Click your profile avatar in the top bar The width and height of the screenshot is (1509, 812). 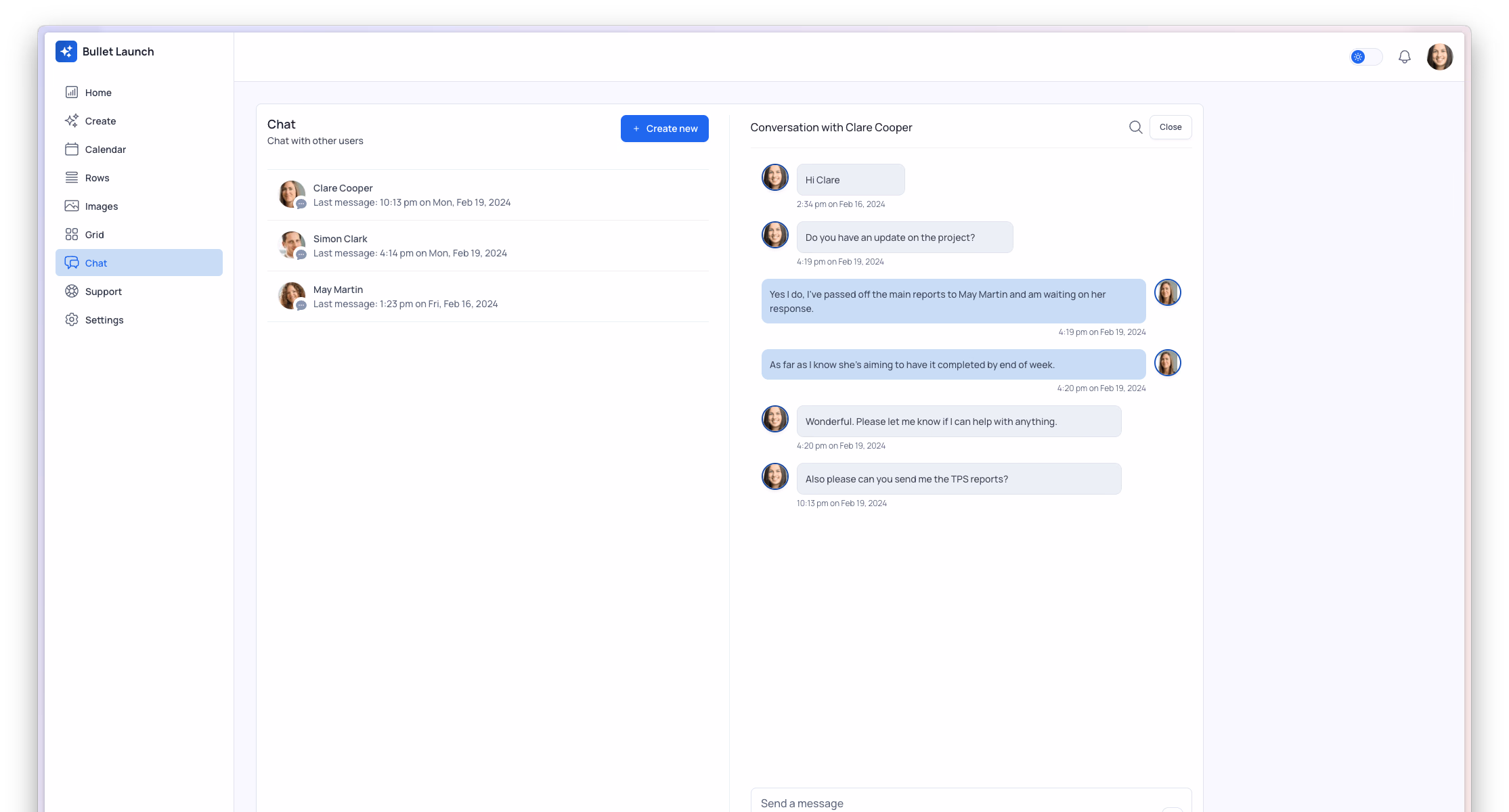tap(1440, 57)
